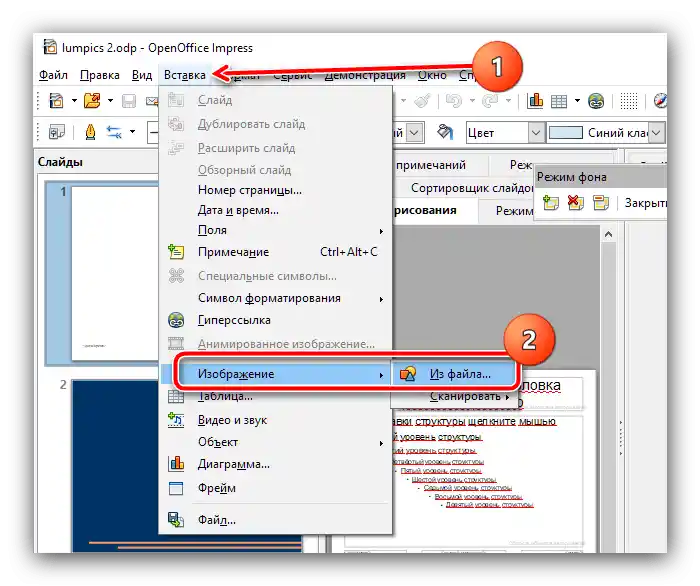Click Delete Master icon with red cross
700x586 pixels.
click(575, 203)
